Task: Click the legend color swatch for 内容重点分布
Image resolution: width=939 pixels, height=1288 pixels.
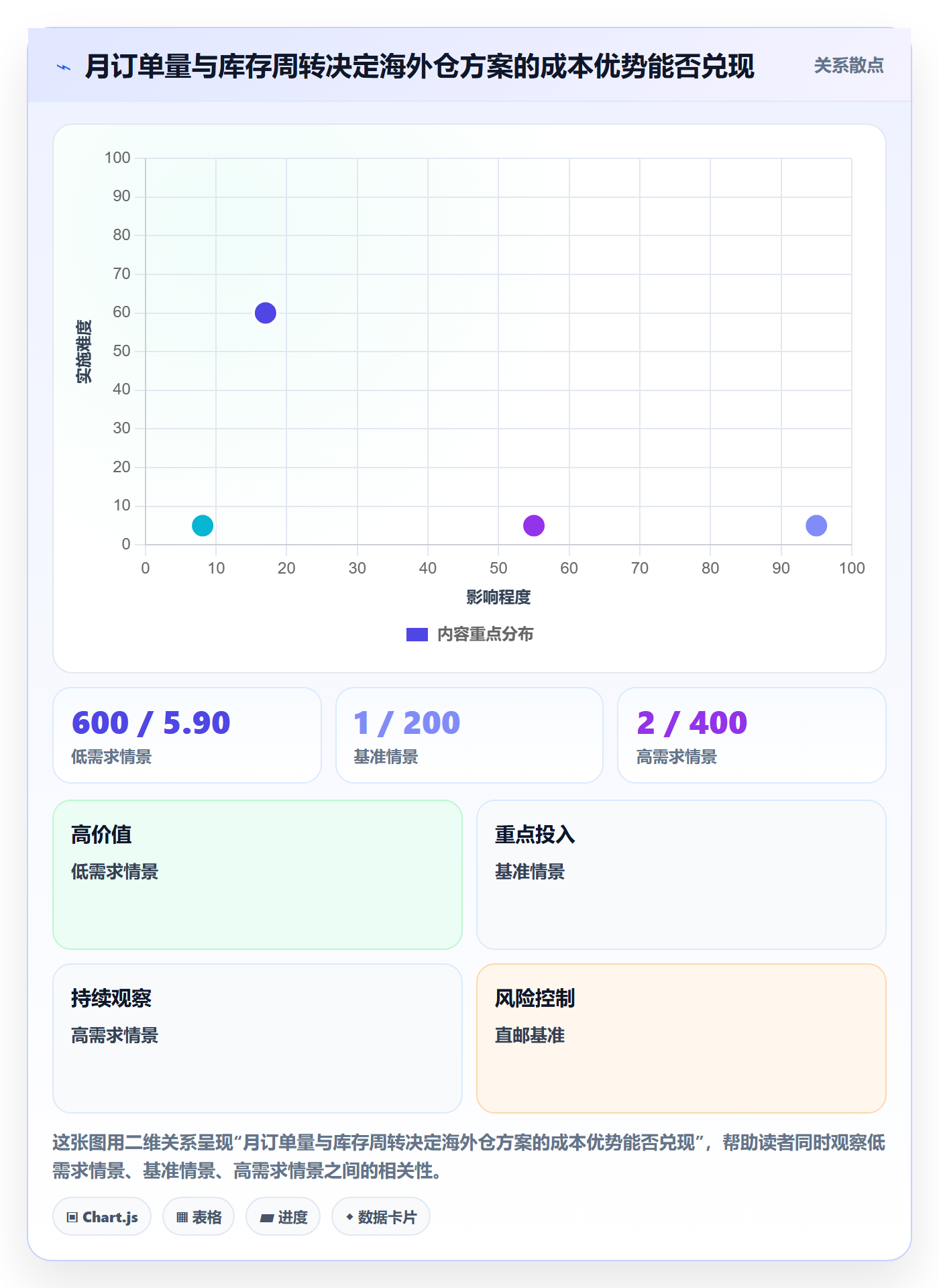Action: click(417, 635)
